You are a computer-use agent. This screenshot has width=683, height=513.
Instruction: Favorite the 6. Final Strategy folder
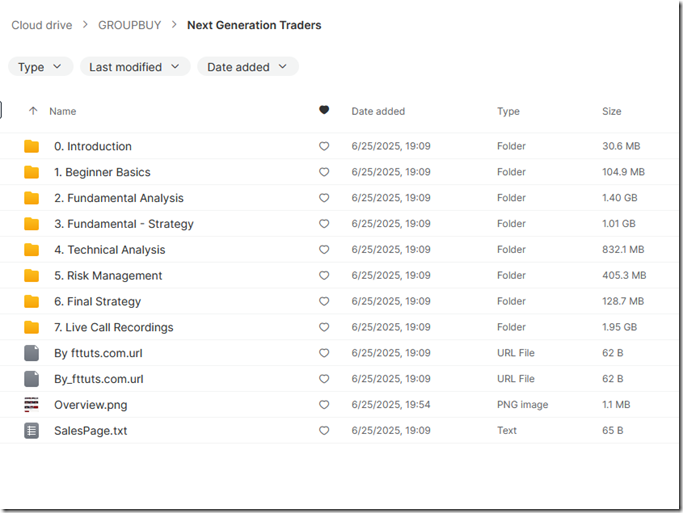[324, 301]
